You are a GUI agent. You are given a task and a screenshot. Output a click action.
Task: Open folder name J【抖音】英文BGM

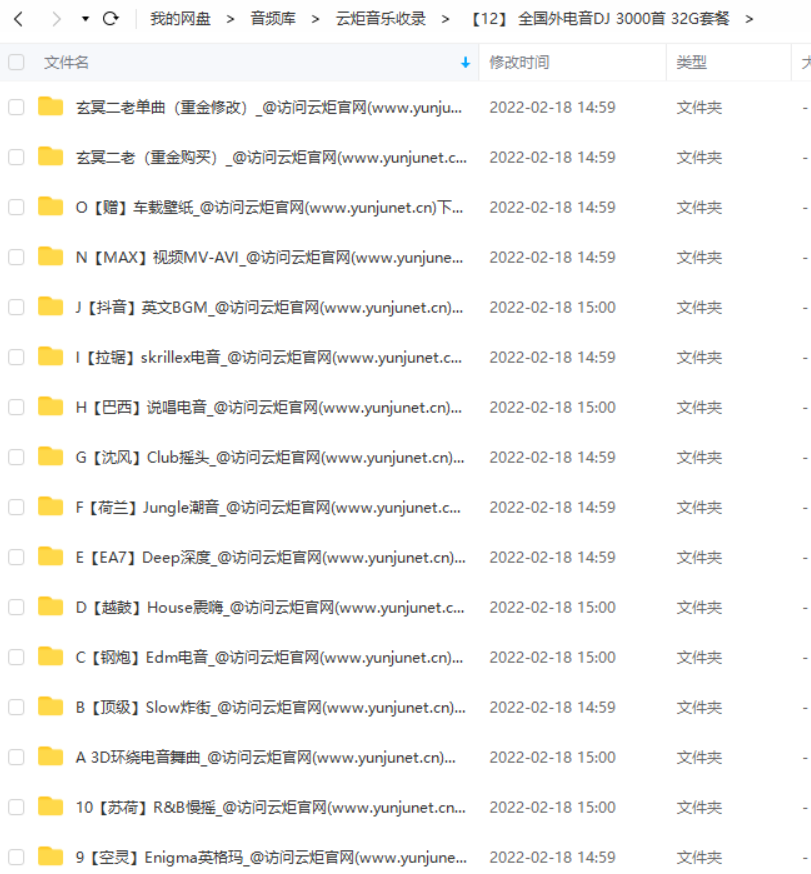[269, 307]
